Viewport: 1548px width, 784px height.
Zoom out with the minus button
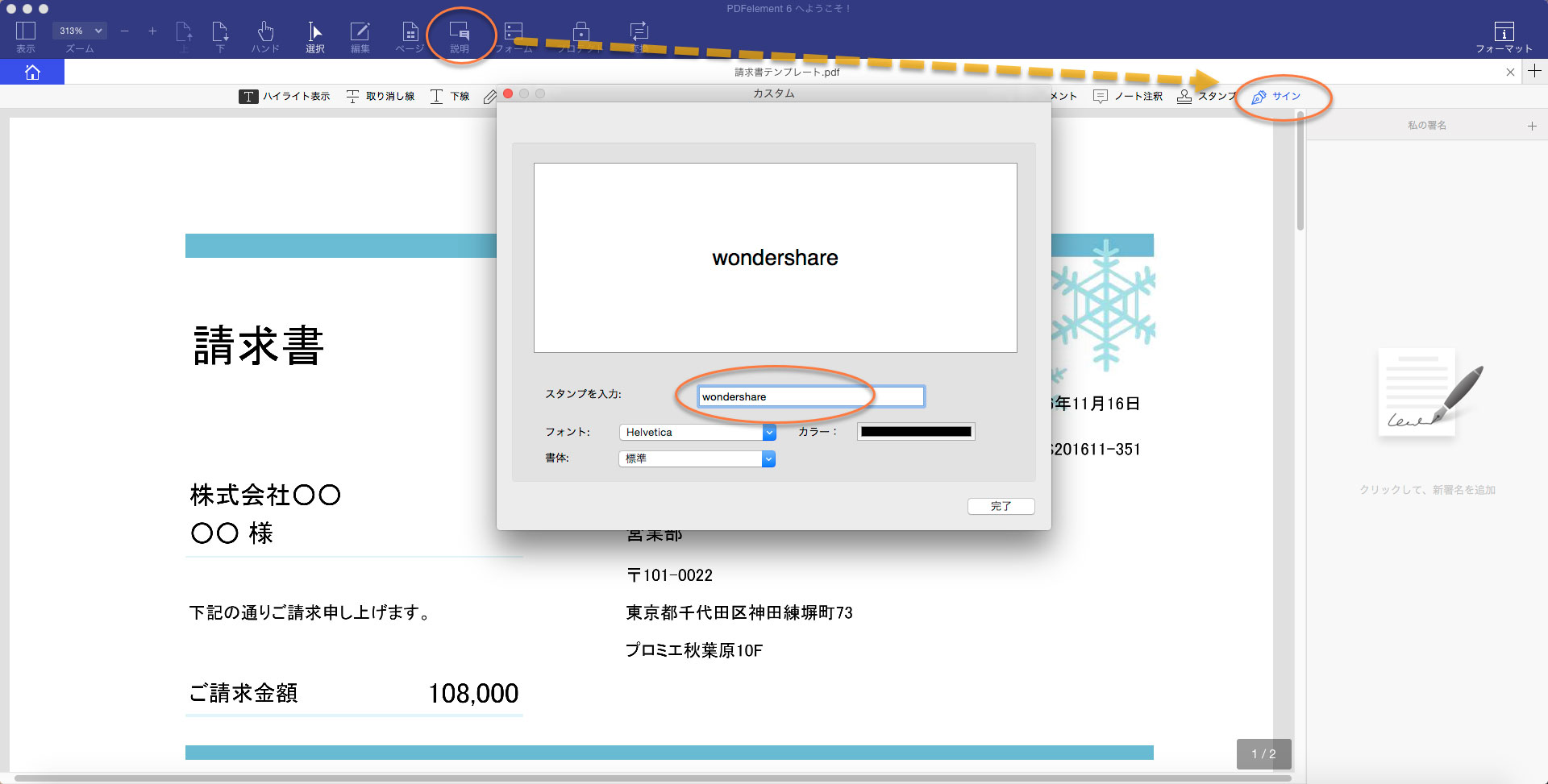[x=124, y=31]
